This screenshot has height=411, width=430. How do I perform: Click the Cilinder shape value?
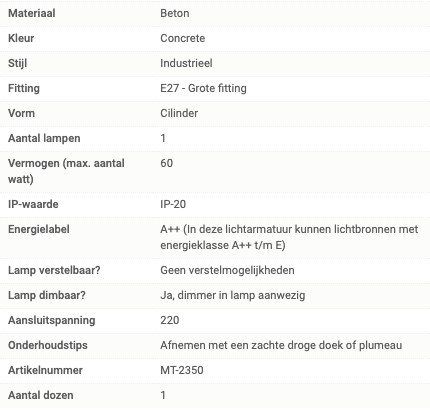click(x=179, y=113)
